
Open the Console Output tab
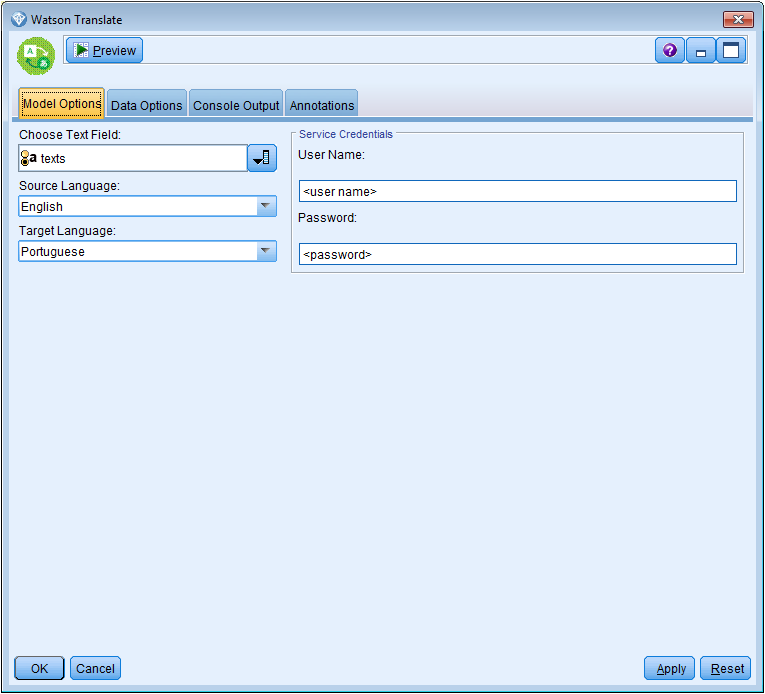[236, 105]
